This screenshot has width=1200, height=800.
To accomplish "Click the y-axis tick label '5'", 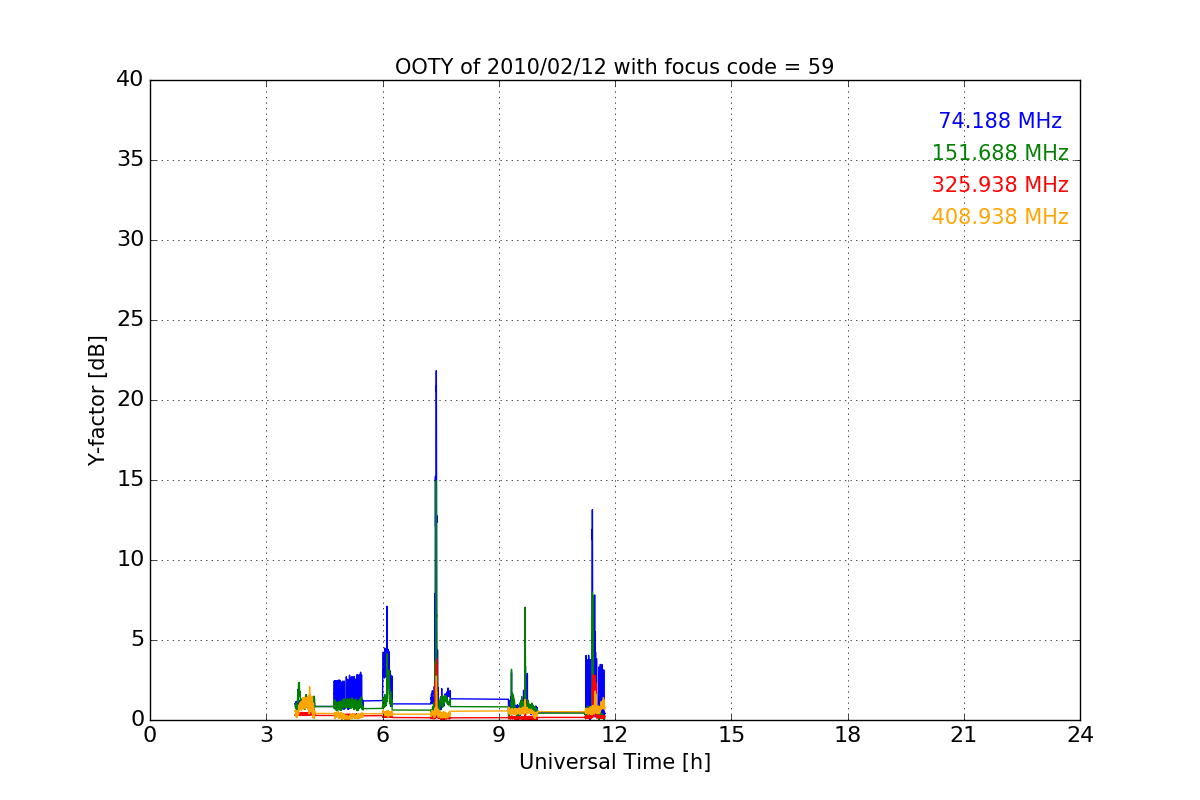I will point(137,640).
